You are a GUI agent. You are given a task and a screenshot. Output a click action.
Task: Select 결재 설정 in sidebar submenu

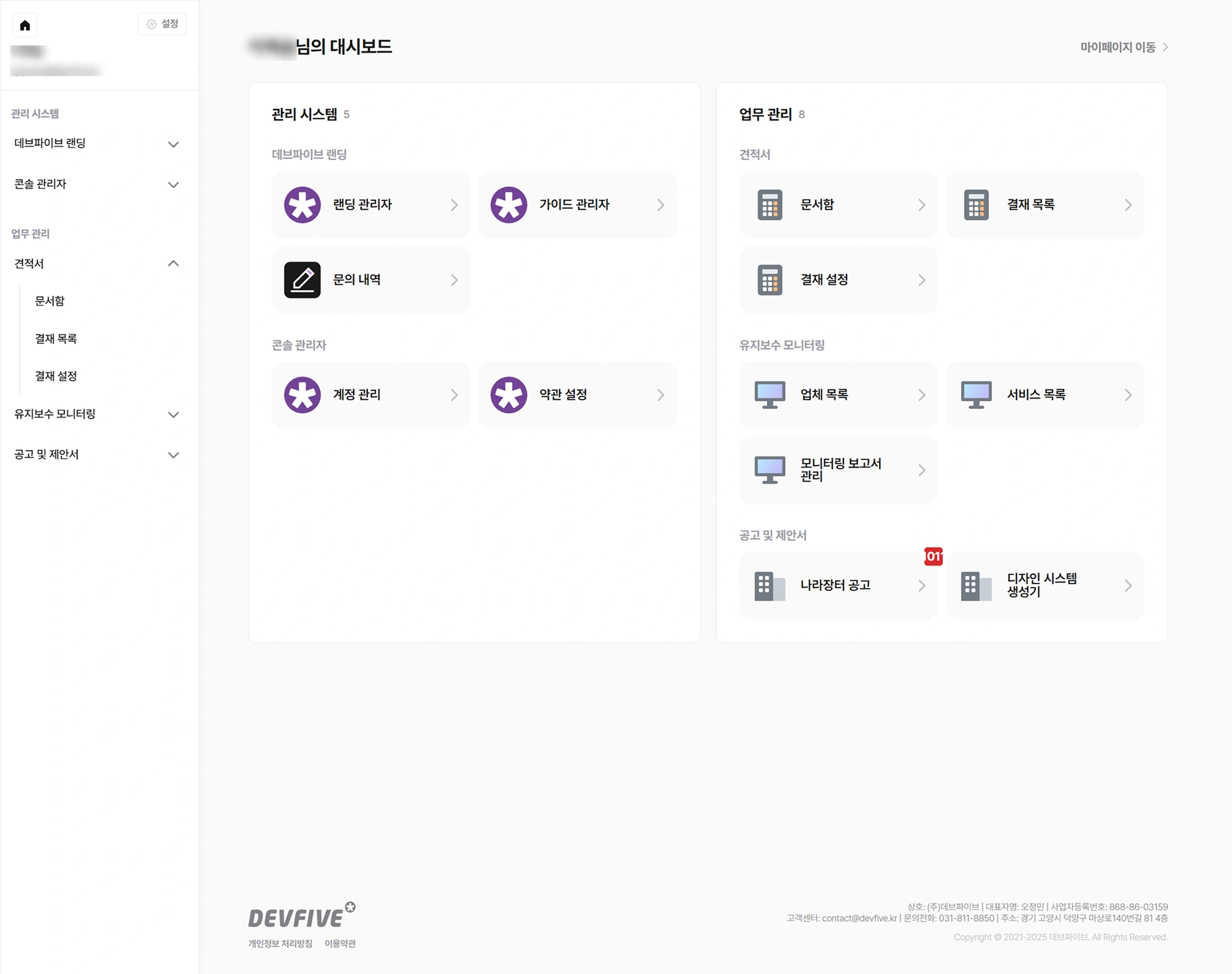tap(56, 377)
